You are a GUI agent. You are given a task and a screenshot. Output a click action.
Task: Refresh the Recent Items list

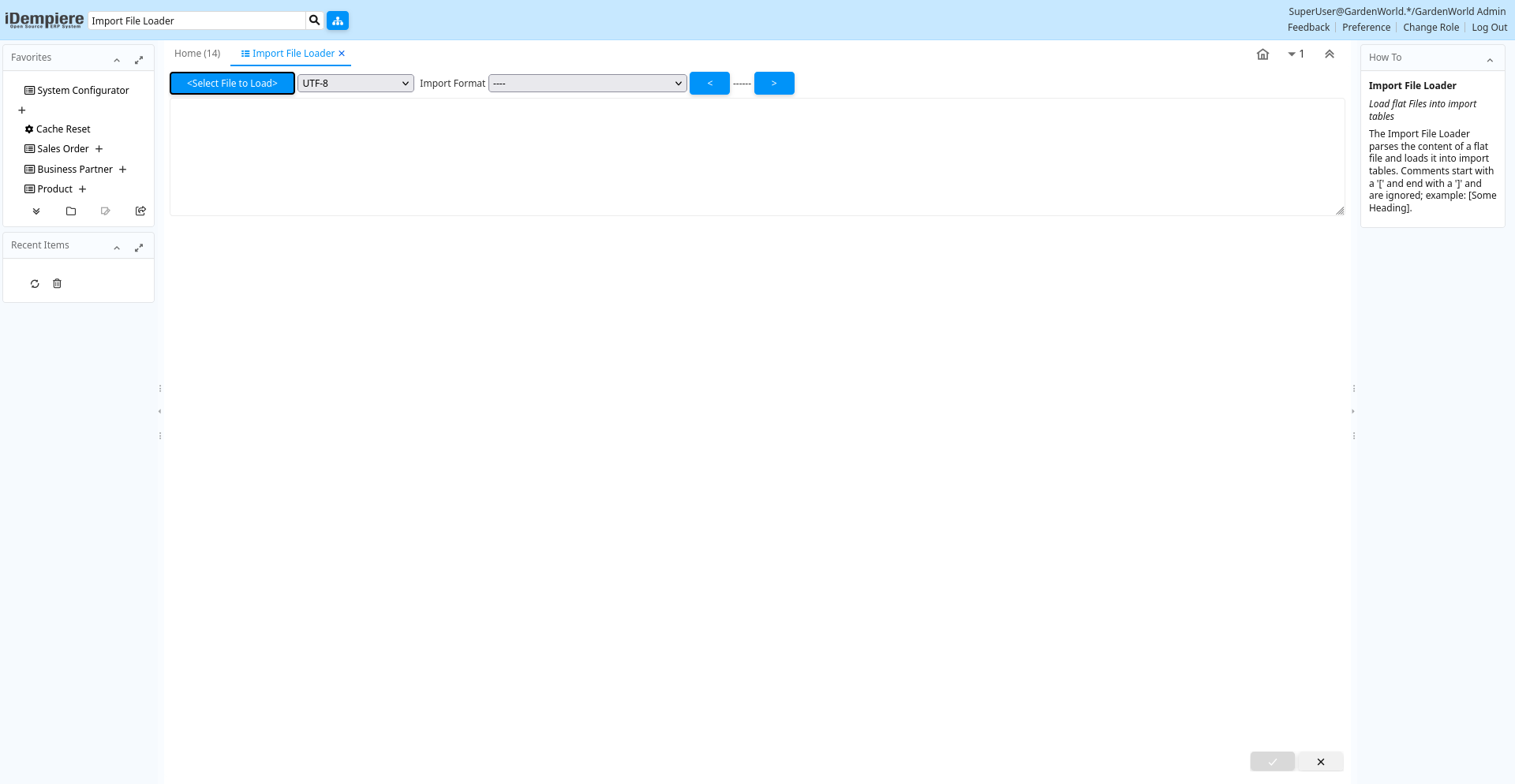tap(35, 284)
